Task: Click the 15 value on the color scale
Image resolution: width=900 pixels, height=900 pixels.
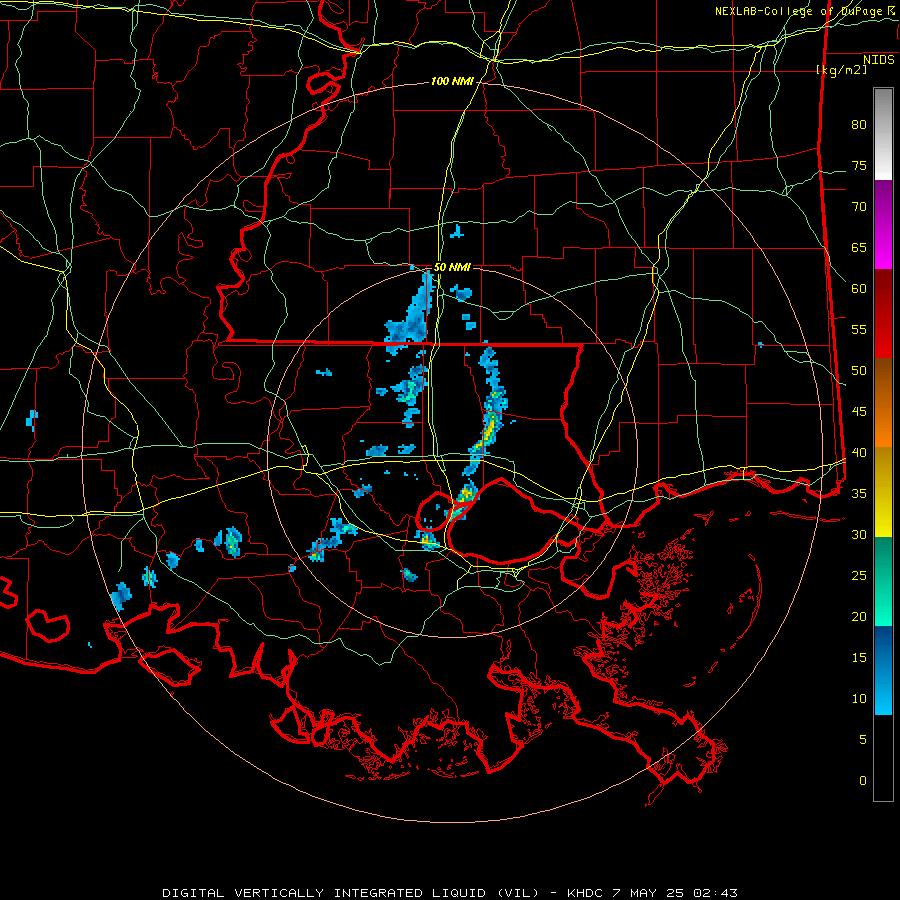Action: (x=859, y=657)
